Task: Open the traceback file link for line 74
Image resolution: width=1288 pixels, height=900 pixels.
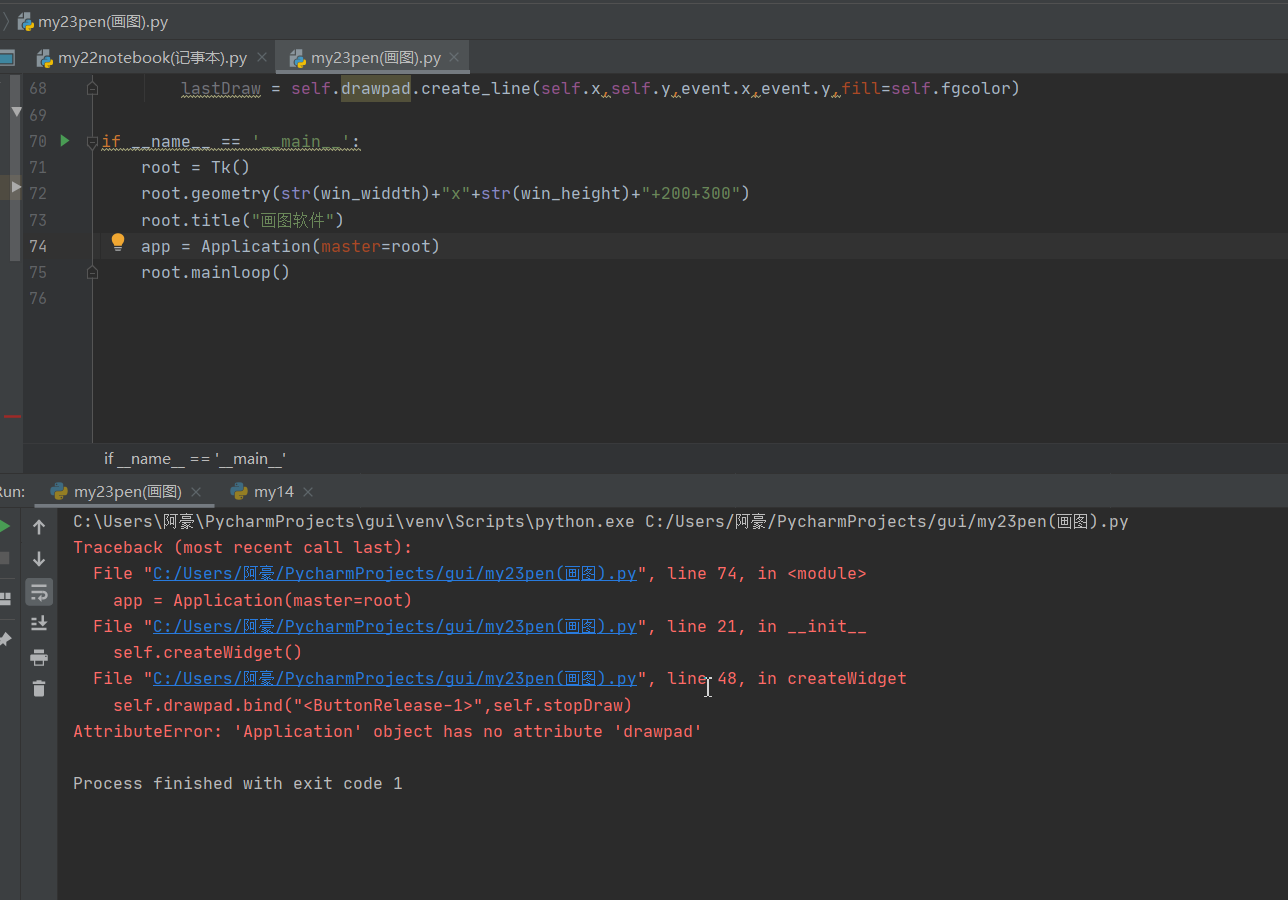Action: pos(394,574)
